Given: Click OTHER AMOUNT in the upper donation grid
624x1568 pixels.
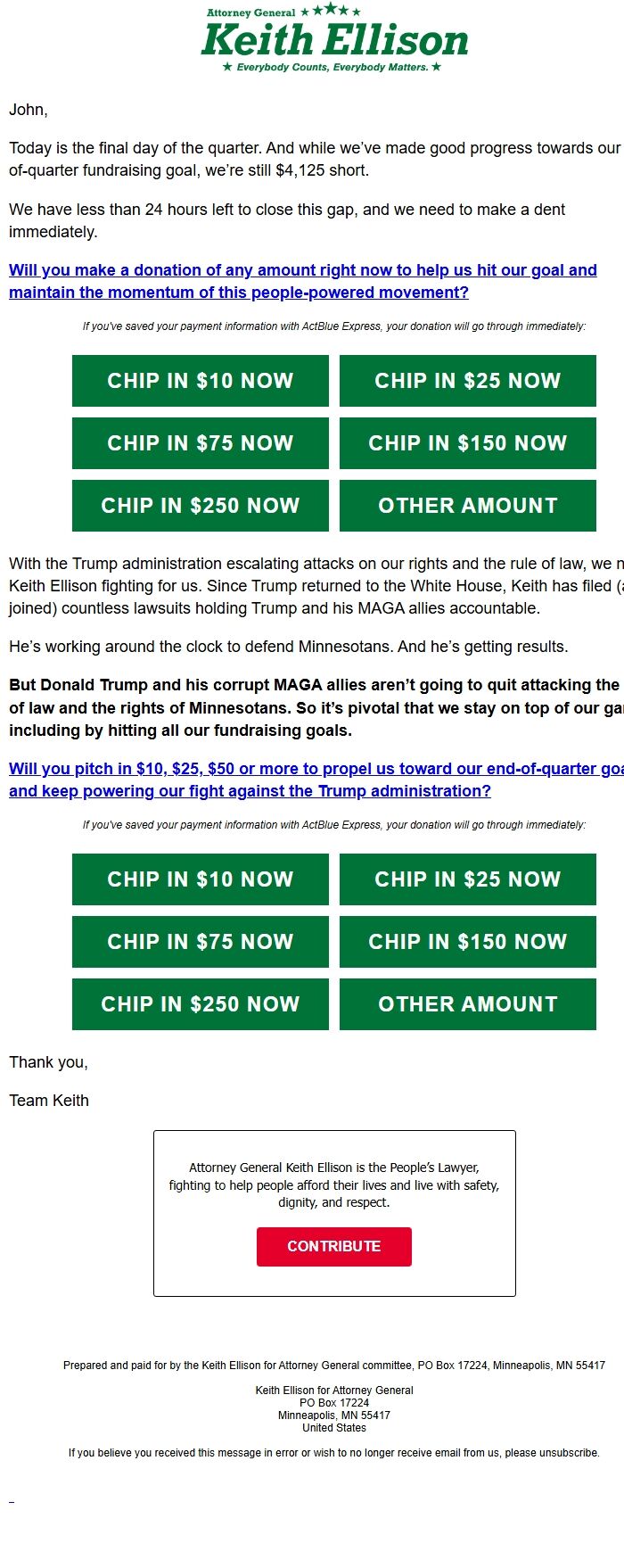Looking at the screenshot, I should pos(467,506).
